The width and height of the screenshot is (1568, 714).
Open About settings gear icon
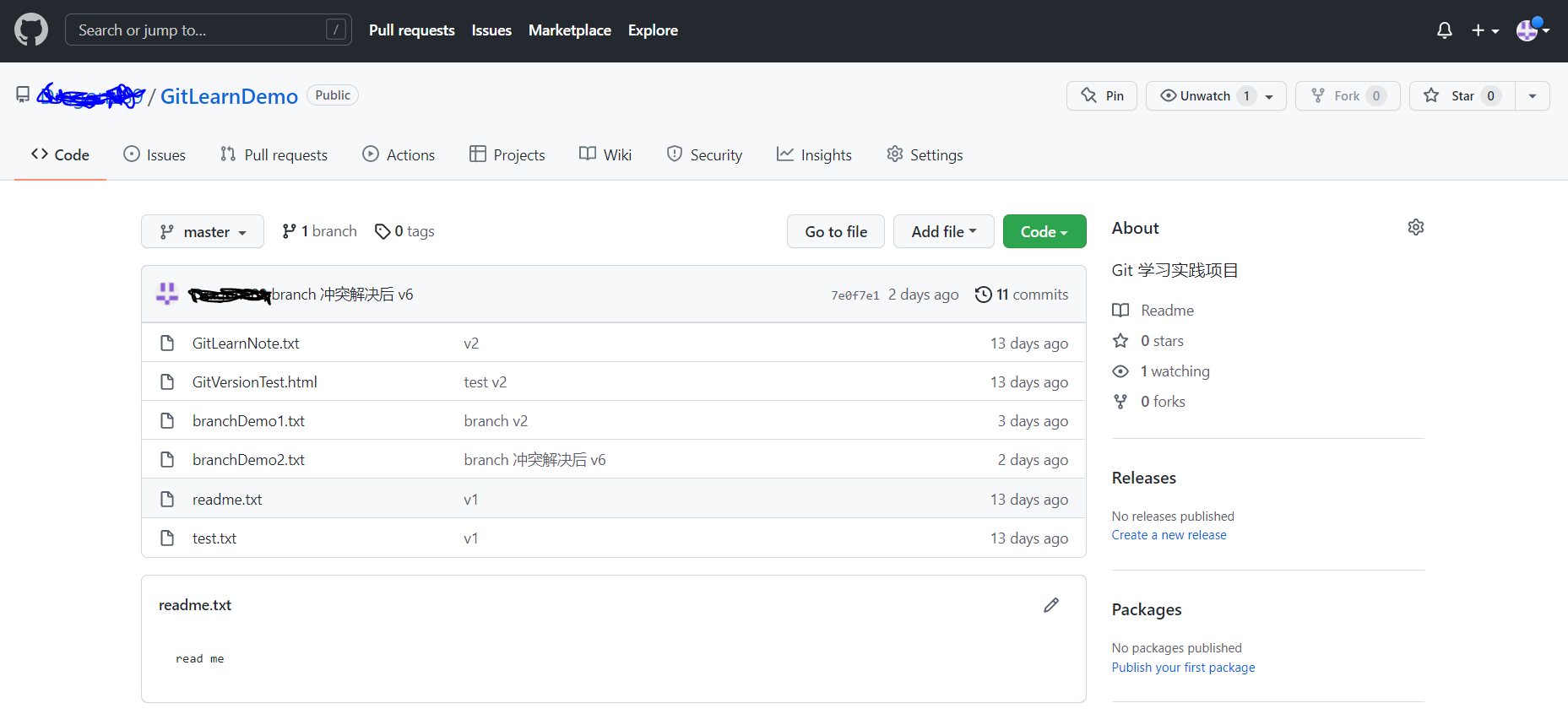1416,227
